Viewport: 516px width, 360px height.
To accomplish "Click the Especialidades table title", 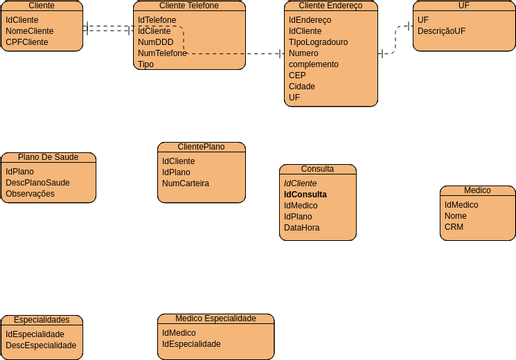I will (x=41, y=320).
